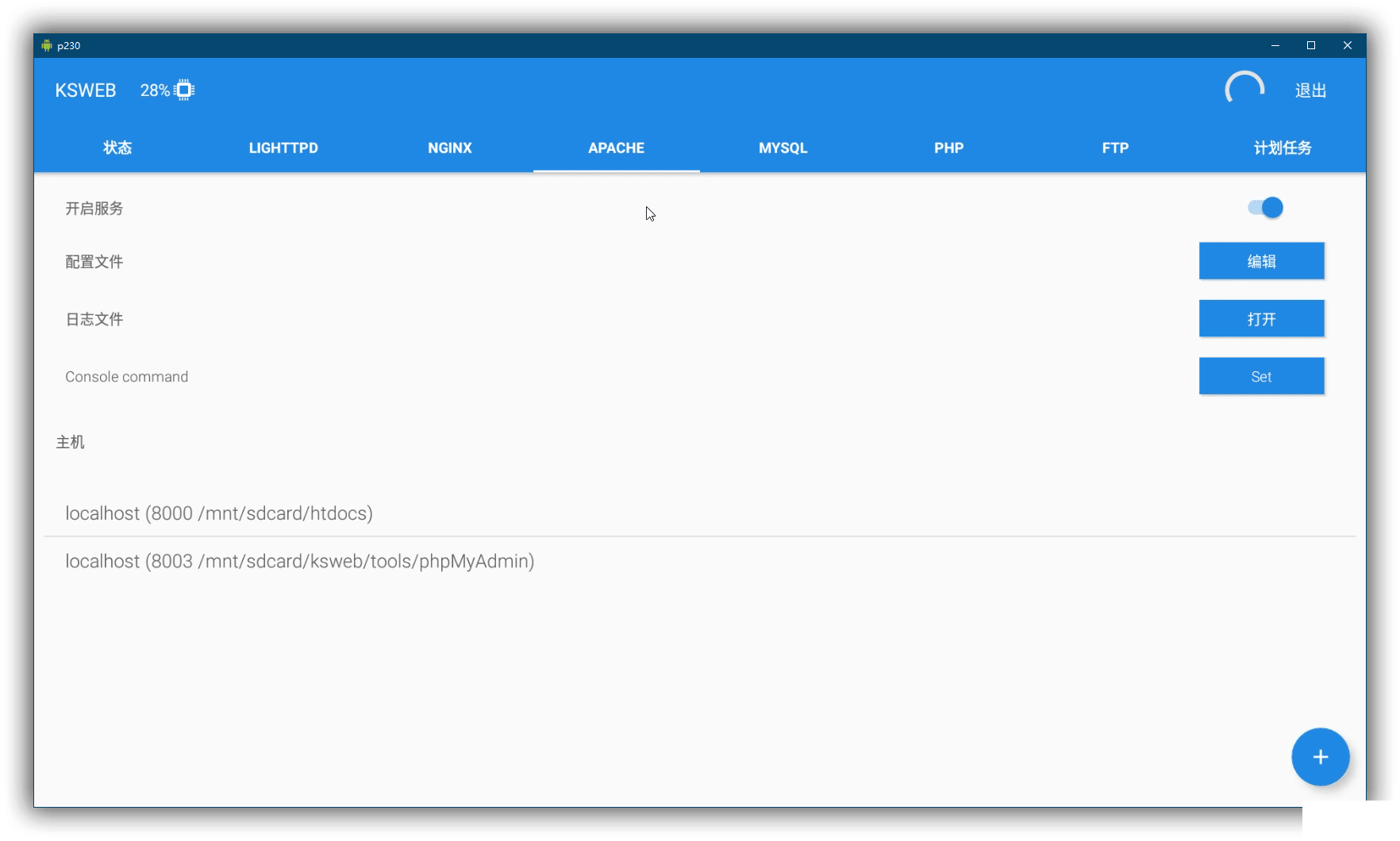This screenshot has width=1400, height=841.
Task: Click 退出 to exit app
Action: click(x=1310, y=90)
